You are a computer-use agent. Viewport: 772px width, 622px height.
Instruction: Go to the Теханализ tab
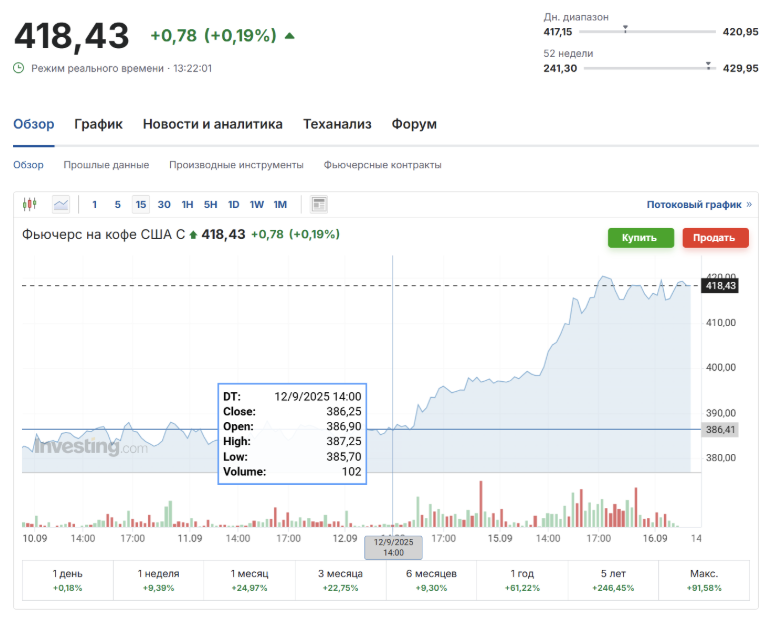click(337, 124)
